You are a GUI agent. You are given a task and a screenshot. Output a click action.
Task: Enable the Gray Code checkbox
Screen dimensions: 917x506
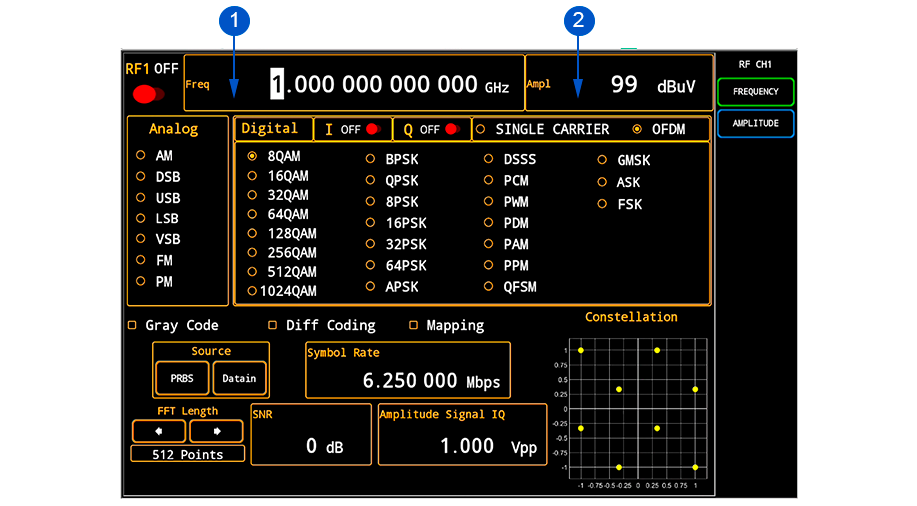132,325
